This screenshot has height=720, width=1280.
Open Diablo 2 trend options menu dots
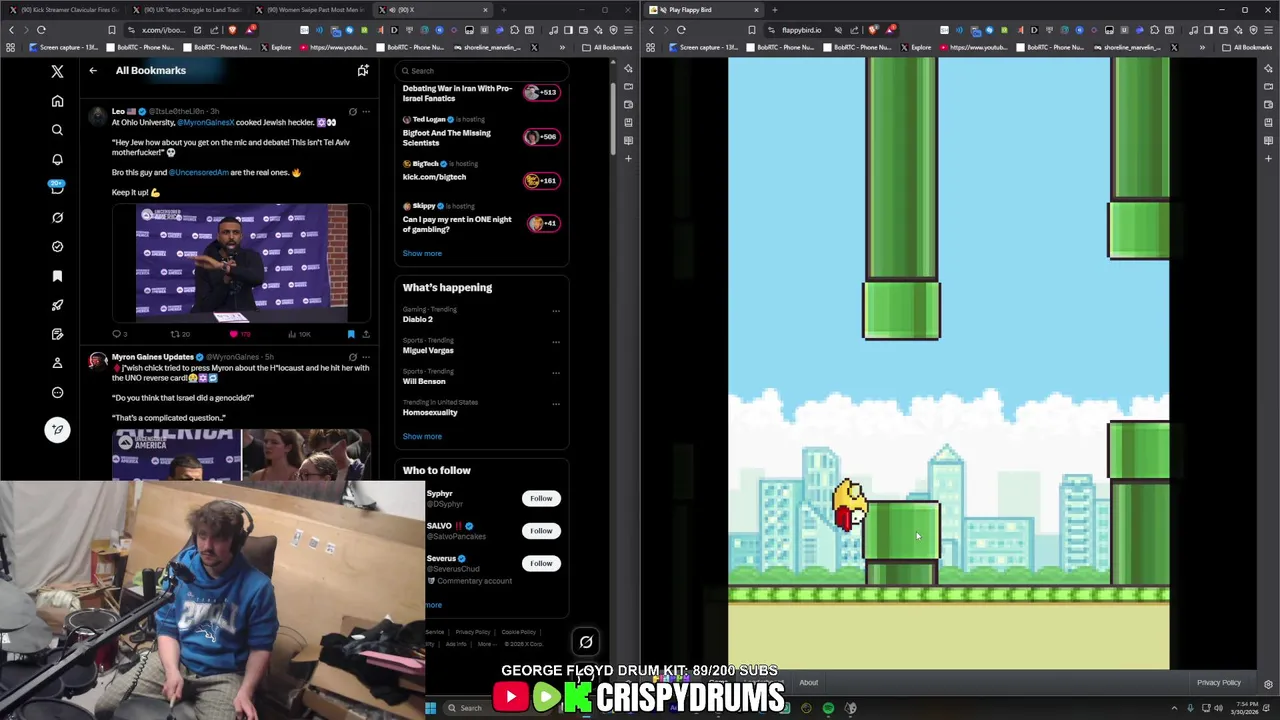[x=556, y=311]
